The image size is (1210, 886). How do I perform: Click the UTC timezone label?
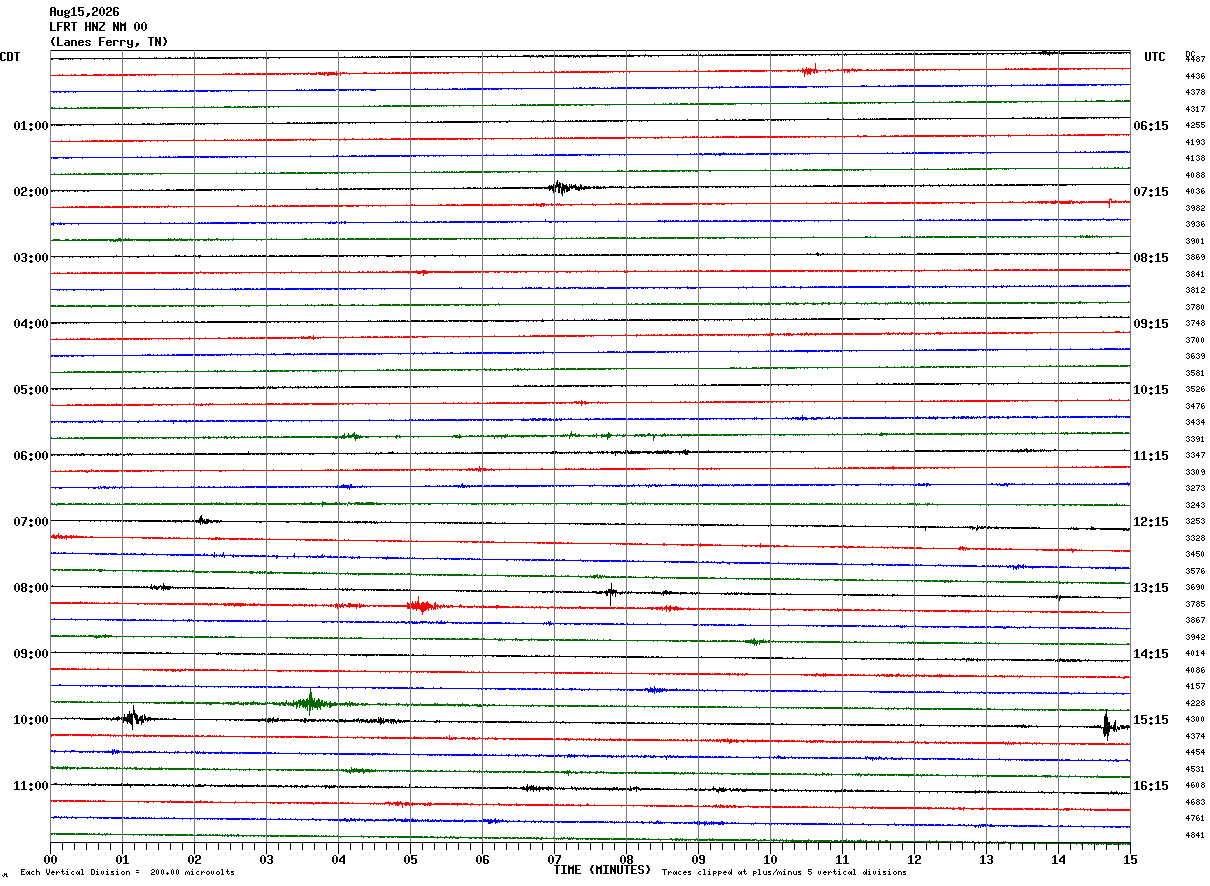click(x=1155, y=57)
